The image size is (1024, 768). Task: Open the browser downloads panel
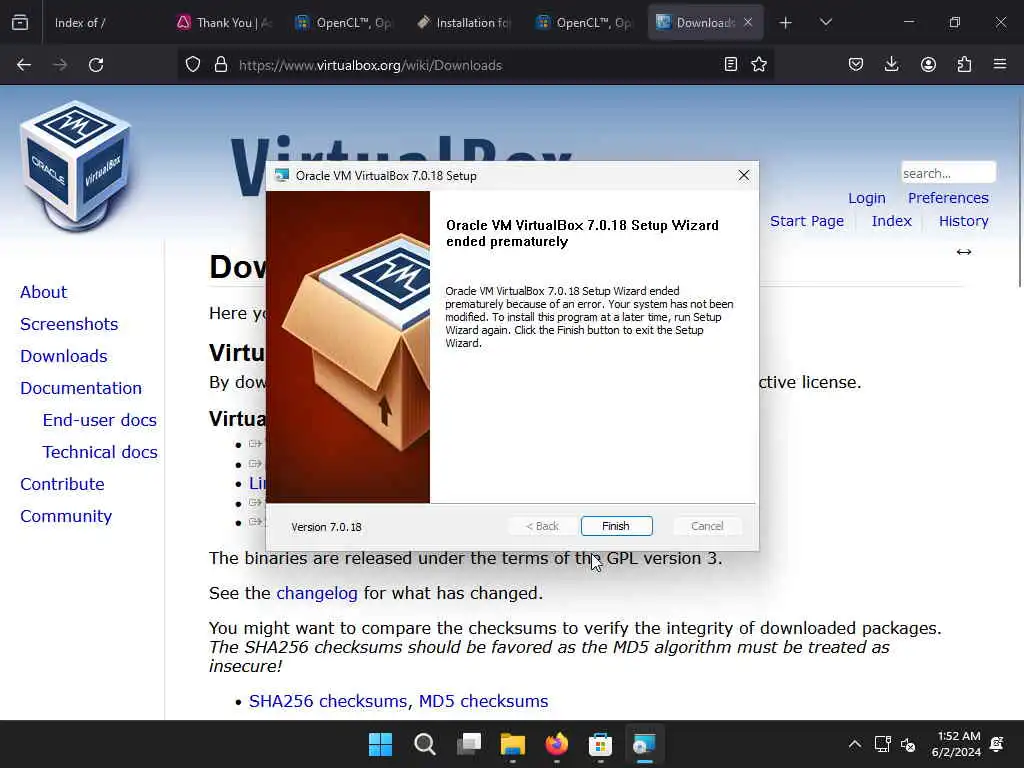click(x=891, y=65)
